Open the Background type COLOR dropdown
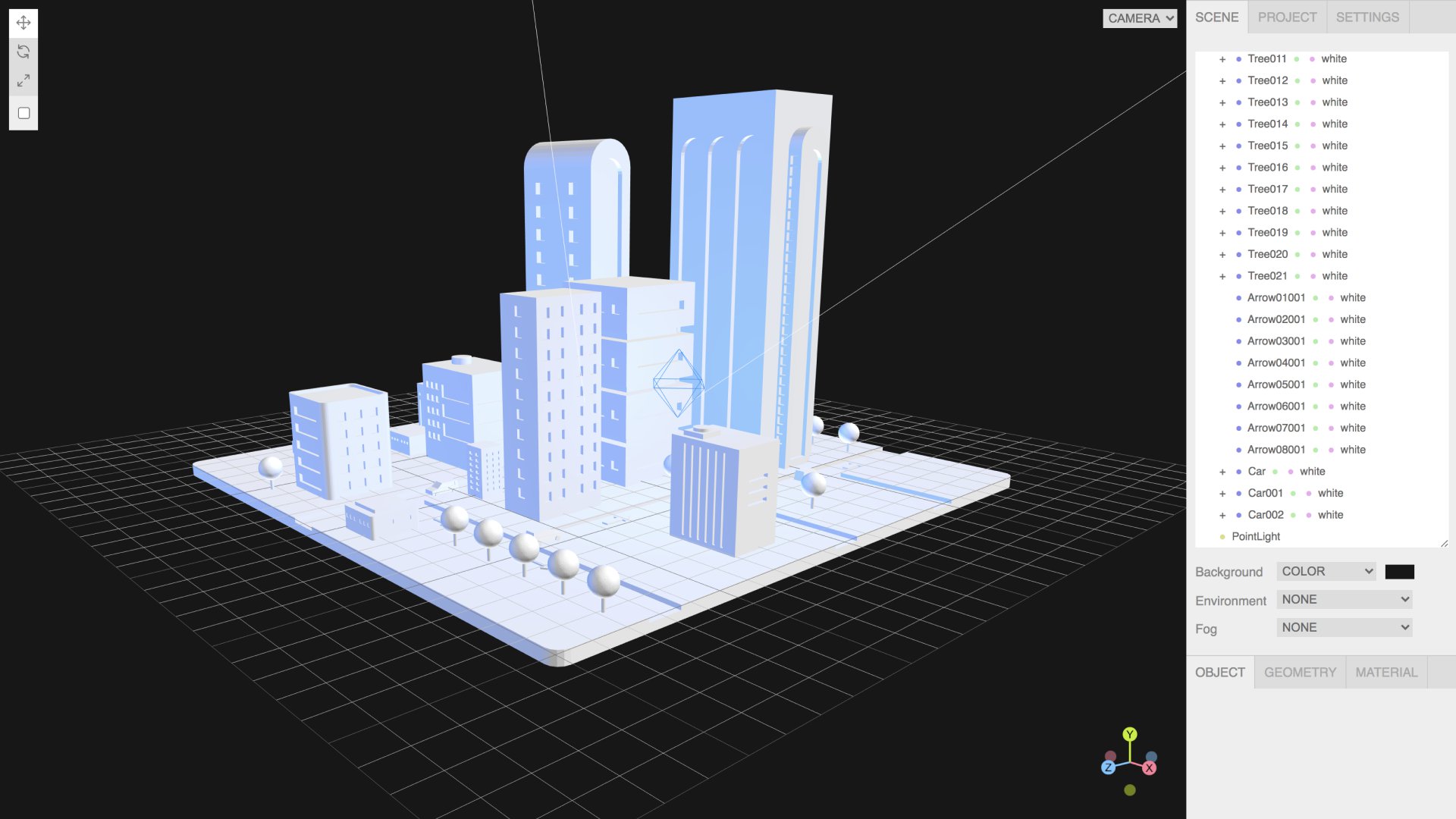 [x=1326, y=571]
